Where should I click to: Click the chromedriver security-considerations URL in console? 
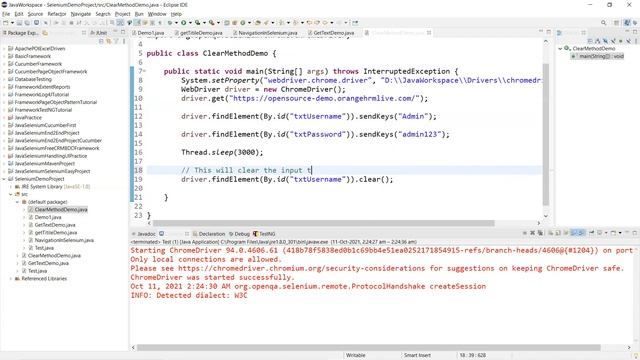click(x=302, y=268)
